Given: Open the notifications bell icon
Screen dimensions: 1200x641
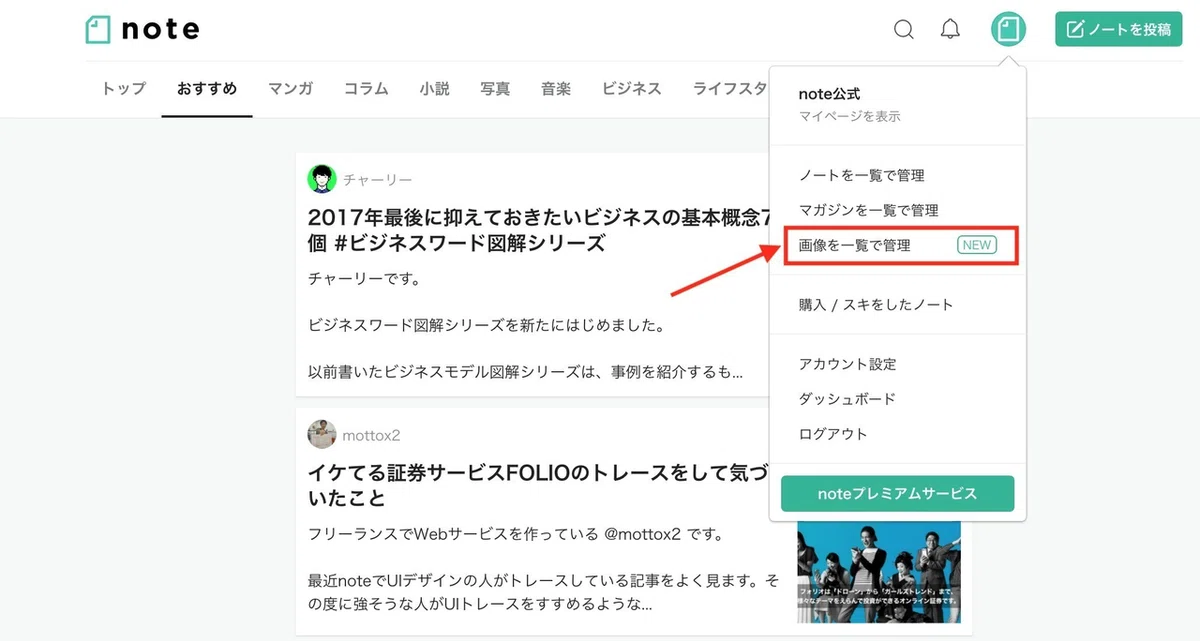Looking at the screenshot, I should (x=951, y=29).
